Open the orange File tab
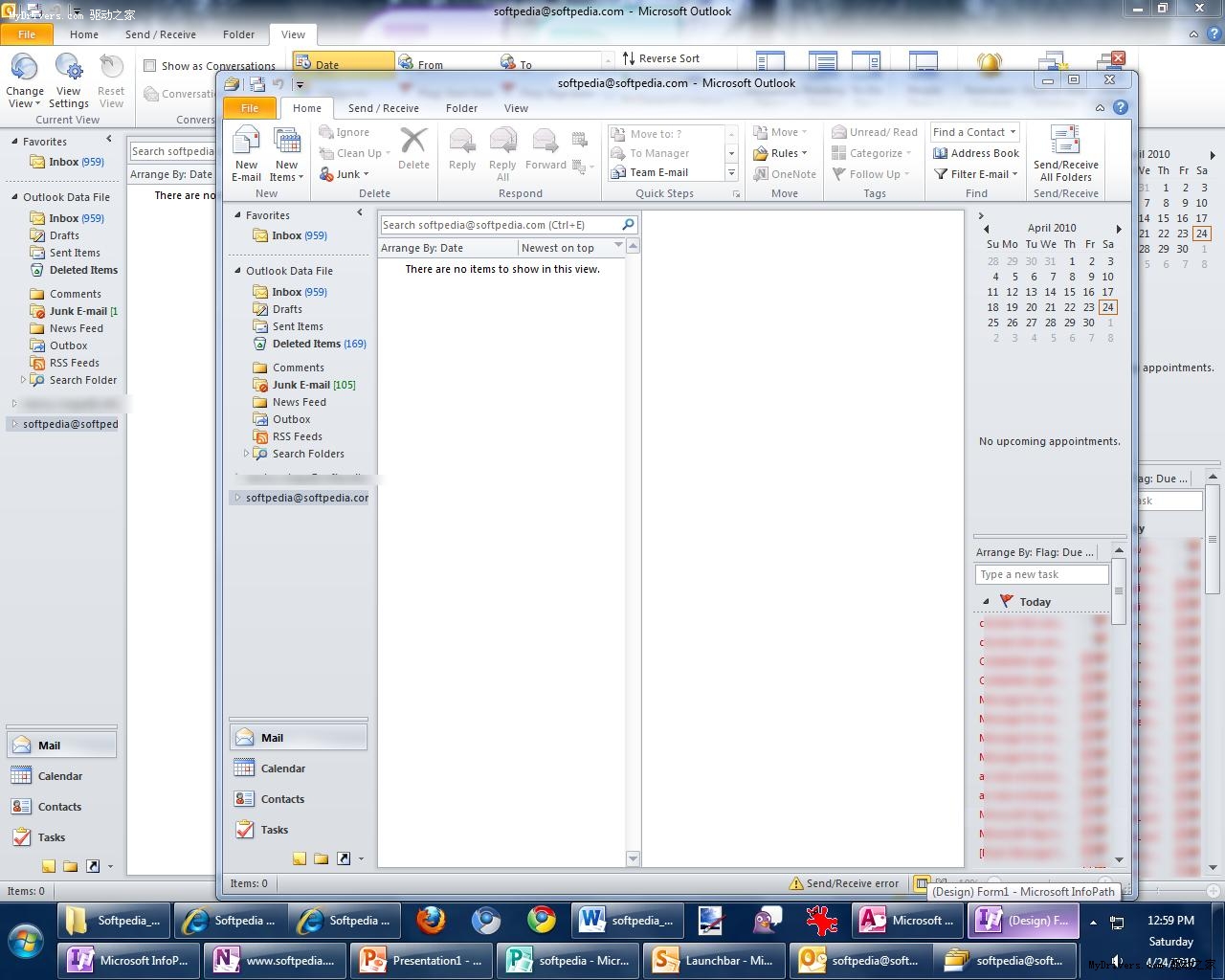This screenshot has width=1225, height=980. pyautogui.click(x=250, y=108)
